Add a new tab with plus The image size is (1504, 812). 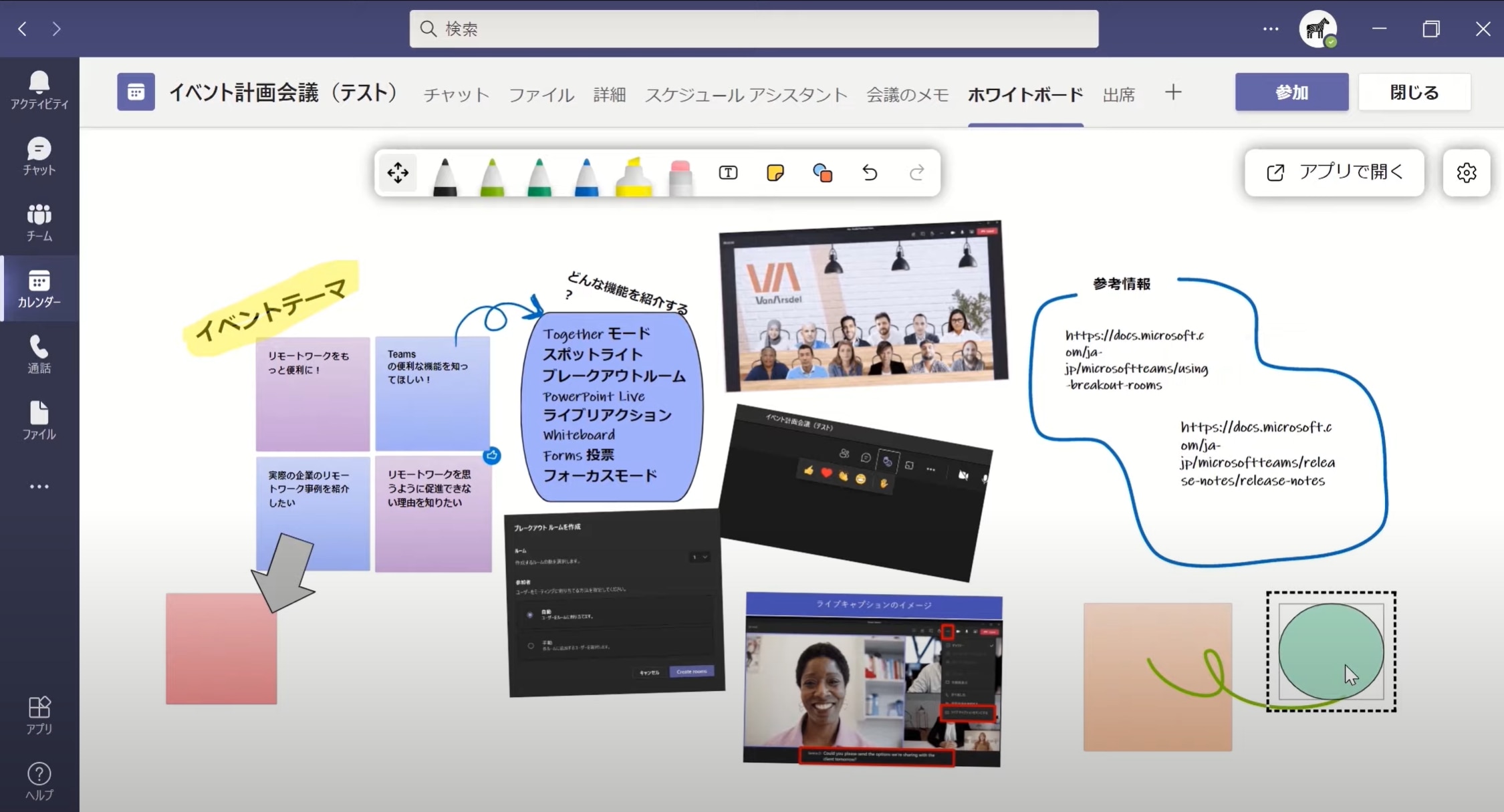click(1172, 92)
